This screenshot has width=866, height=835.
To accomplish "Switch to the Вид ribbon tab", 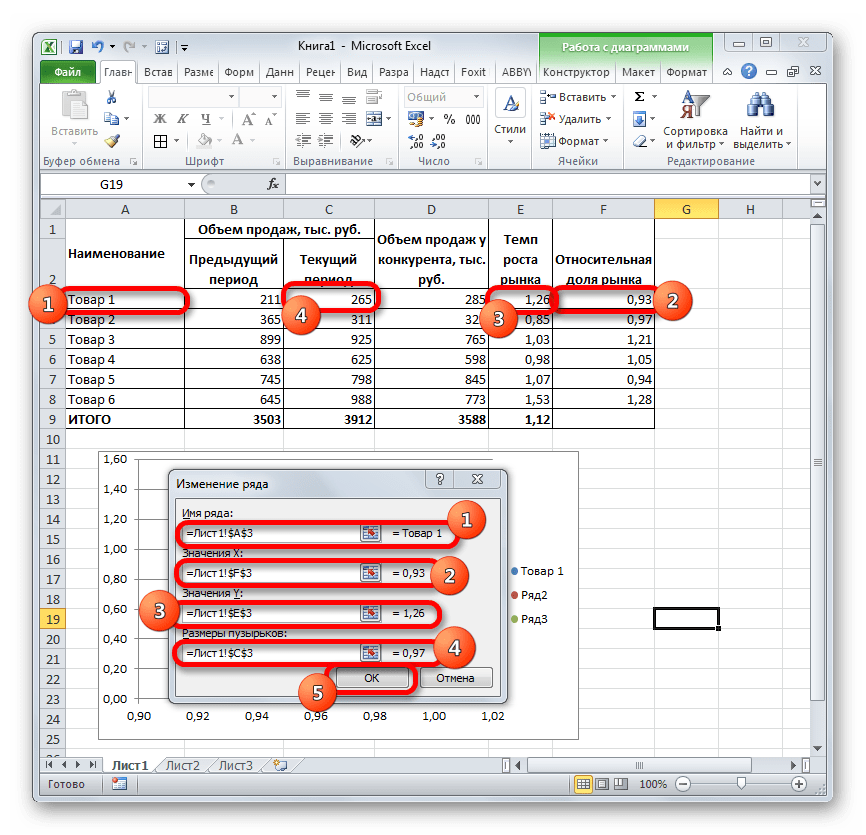I will (357, 72).
